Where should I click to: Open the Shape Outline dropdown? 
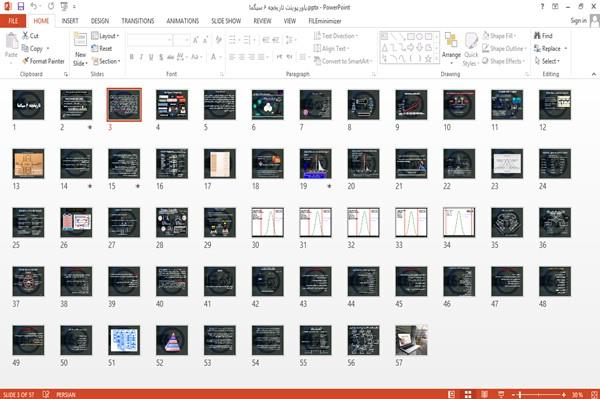click(x=504, y=49)
